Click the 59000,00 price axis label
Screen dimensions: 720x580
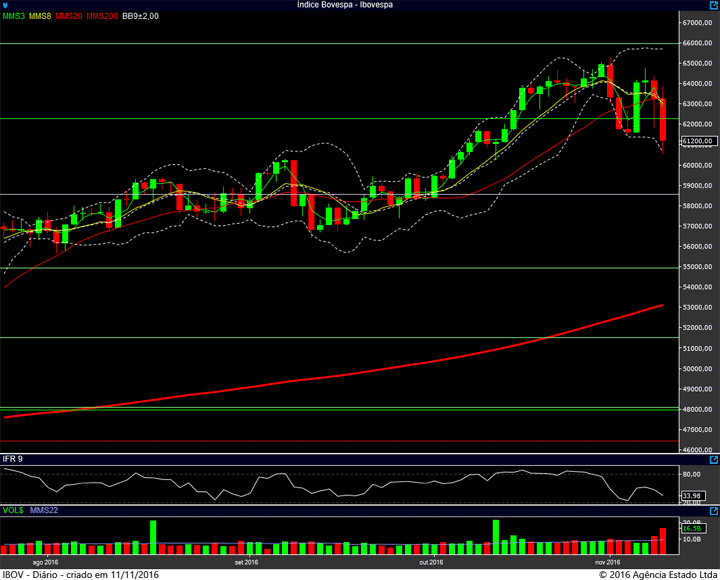point(697,186)
